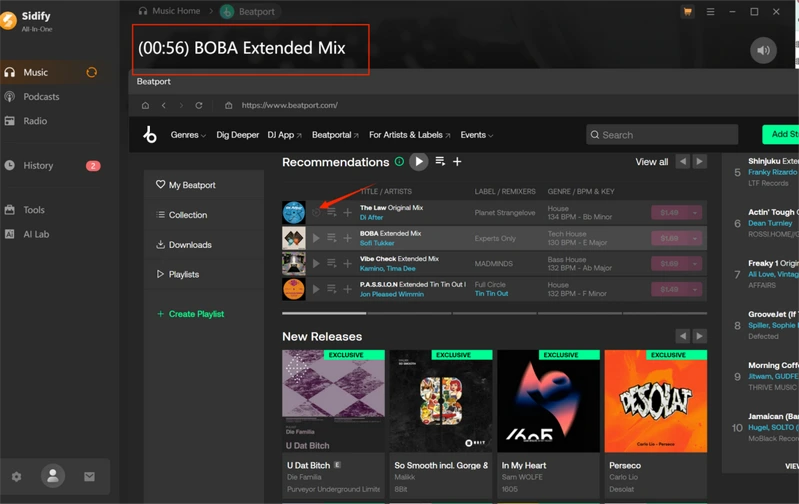Go forward in the embedded browser
Screen dimensions: 799x504
181,105
